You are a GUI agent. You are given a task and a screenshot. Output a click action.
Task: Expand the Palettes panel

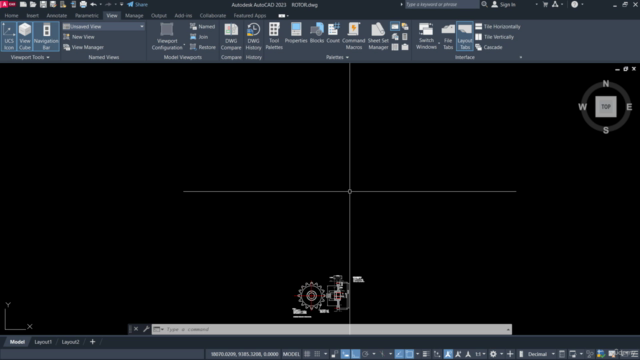pyautogui.click(x=337, y=58)
